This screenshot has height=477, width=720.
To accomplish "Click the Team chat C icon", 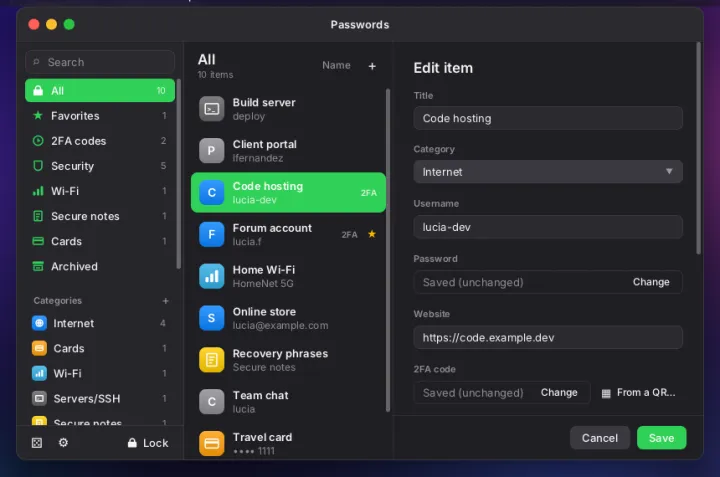I will [x=211, y=402].
